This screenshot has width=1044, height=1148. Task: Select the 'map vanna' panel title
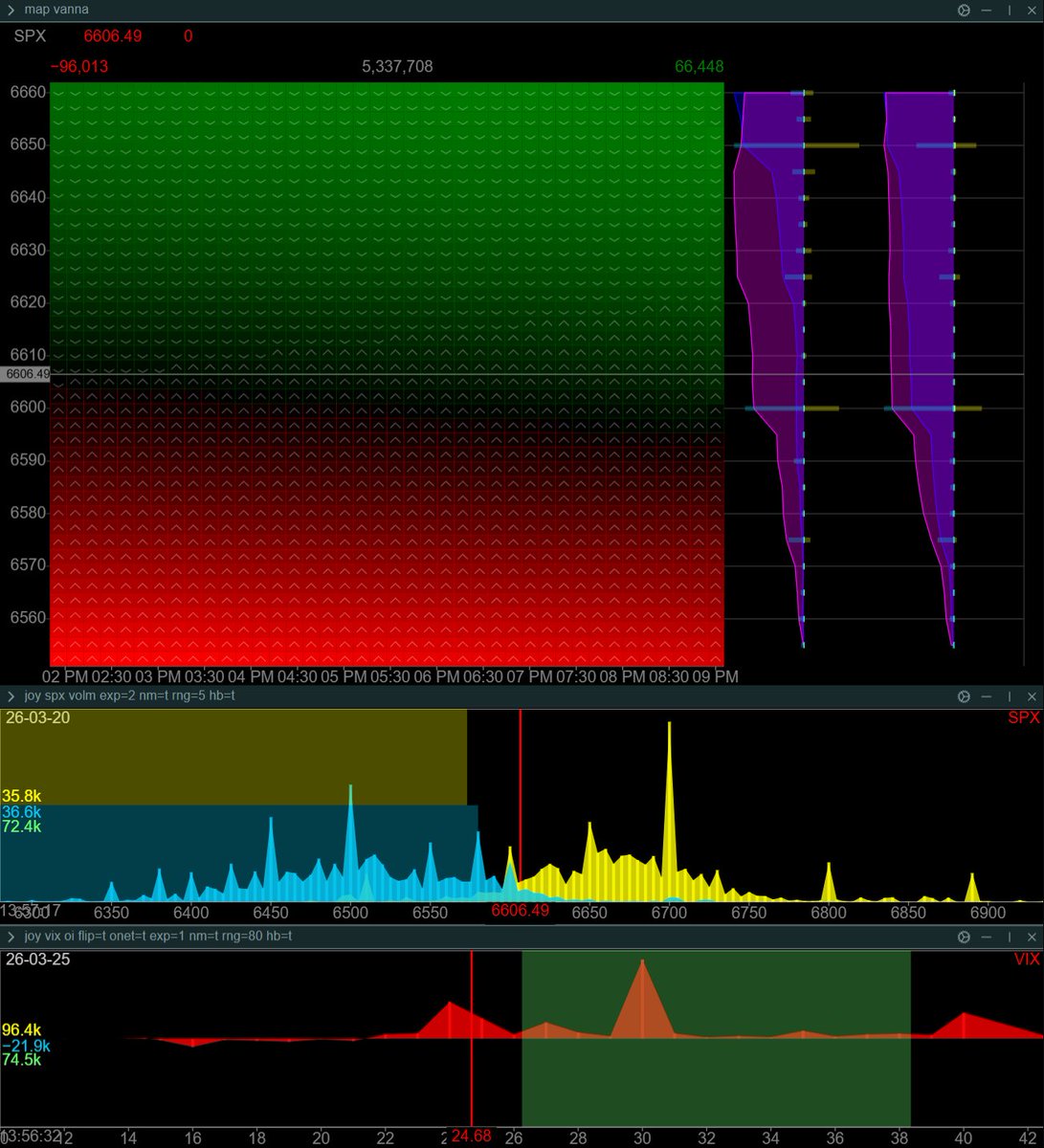[56, 10]
